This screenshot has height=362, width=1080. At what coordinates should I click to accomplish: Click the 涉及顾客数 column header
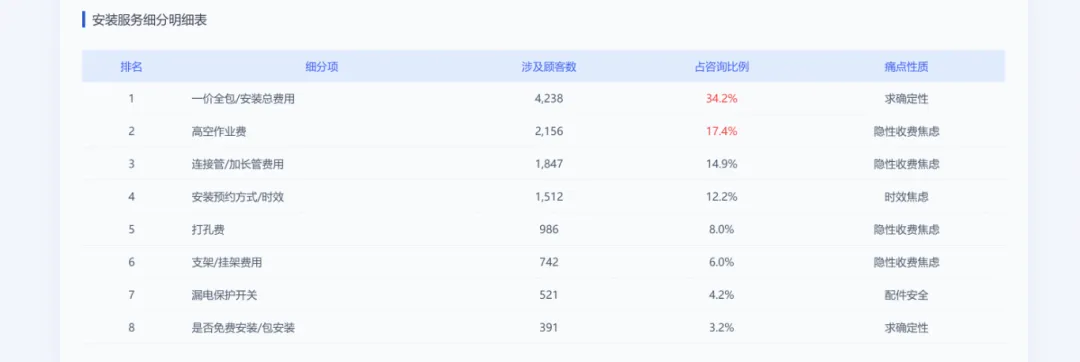549,67
